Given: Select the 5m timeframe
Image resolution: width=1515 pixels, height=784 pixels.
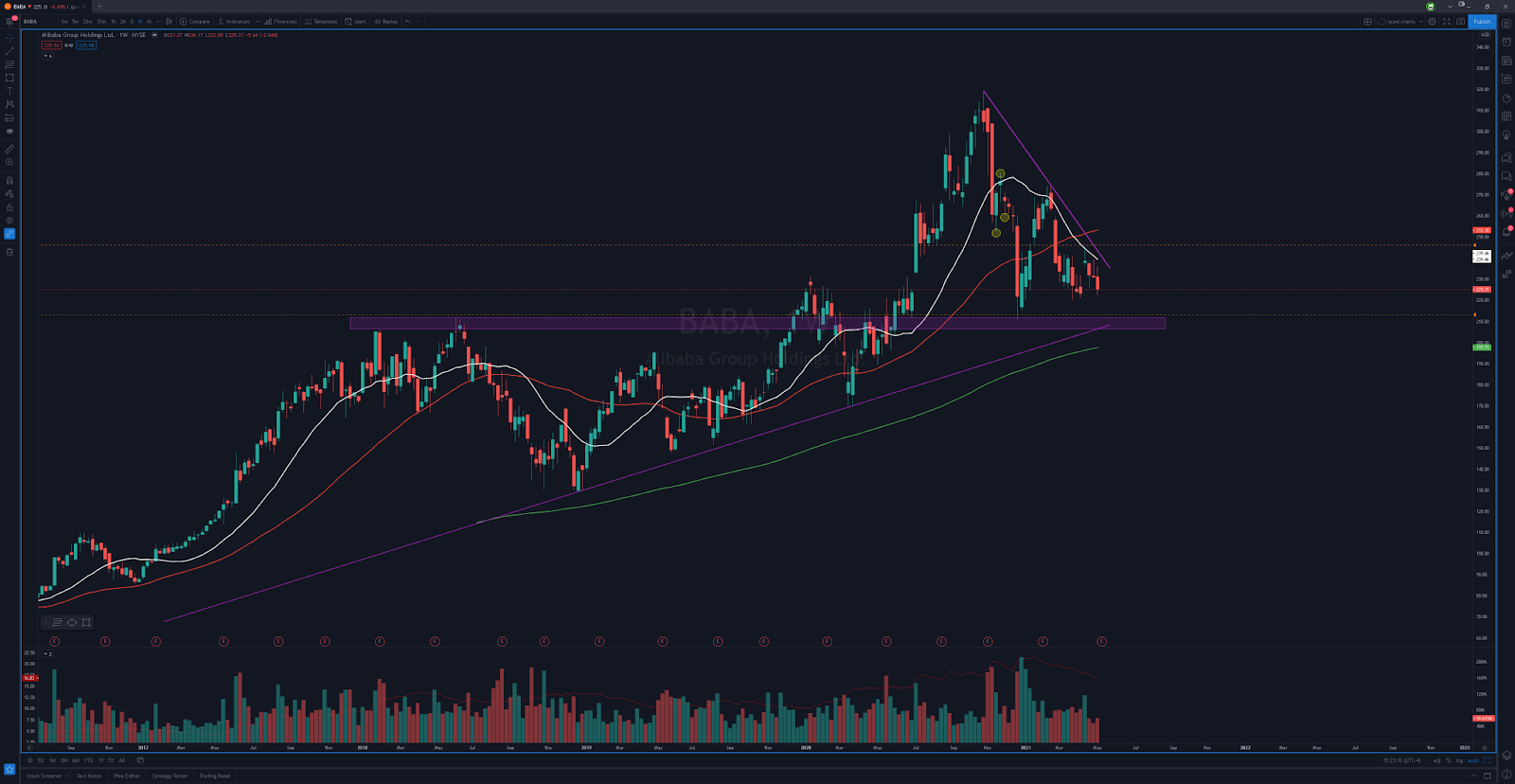Looking at the screenshot, I should click(x=75, y=21).
